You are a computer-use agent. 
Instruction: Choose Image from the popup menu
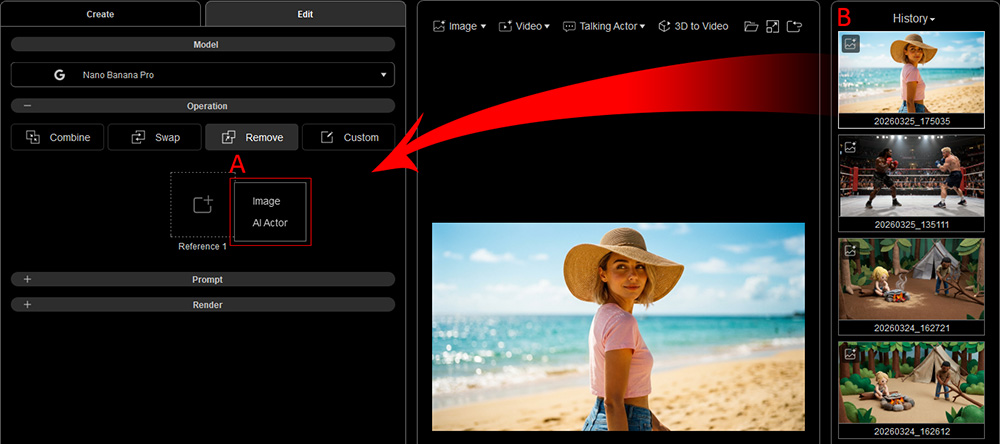266,201
